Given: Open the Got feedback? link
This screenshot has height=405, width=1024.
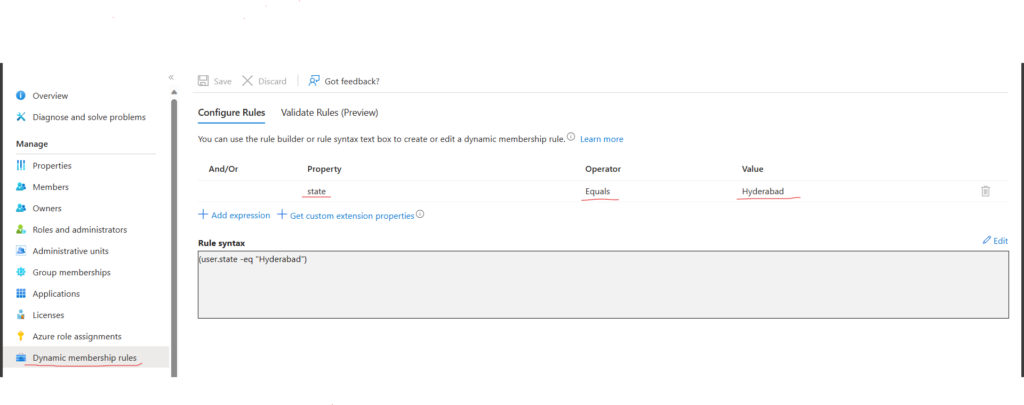Looking at the screenshot, I should coord(344,81).
